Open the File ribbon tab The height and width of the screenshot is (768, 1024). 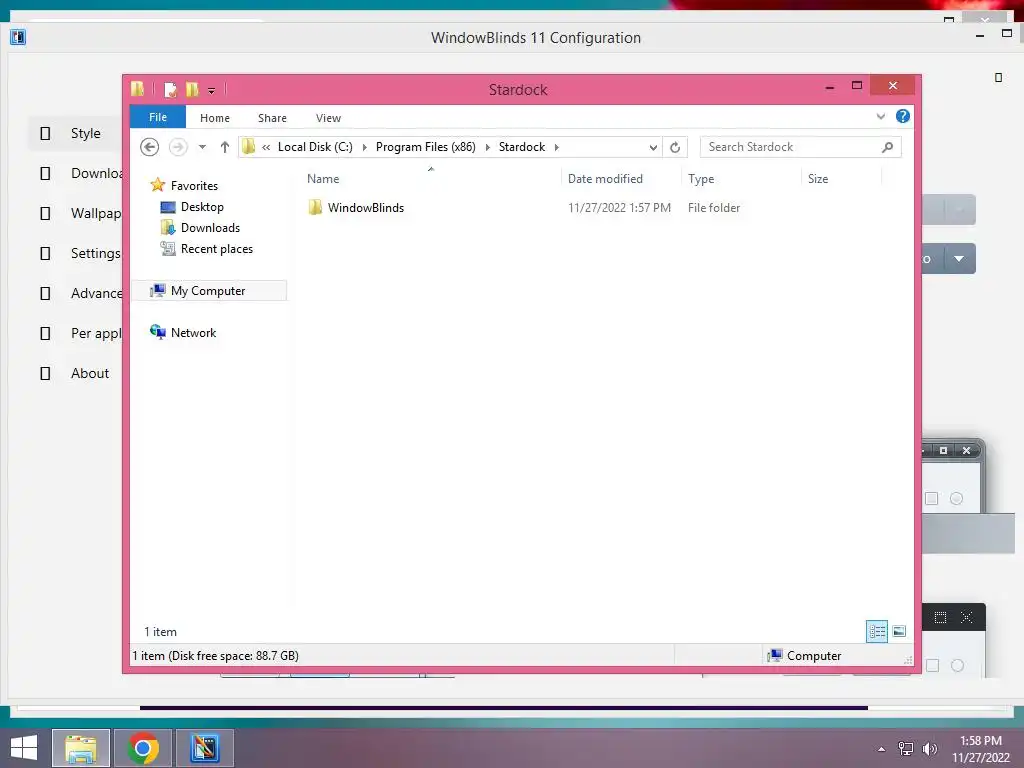pos(157,117)
